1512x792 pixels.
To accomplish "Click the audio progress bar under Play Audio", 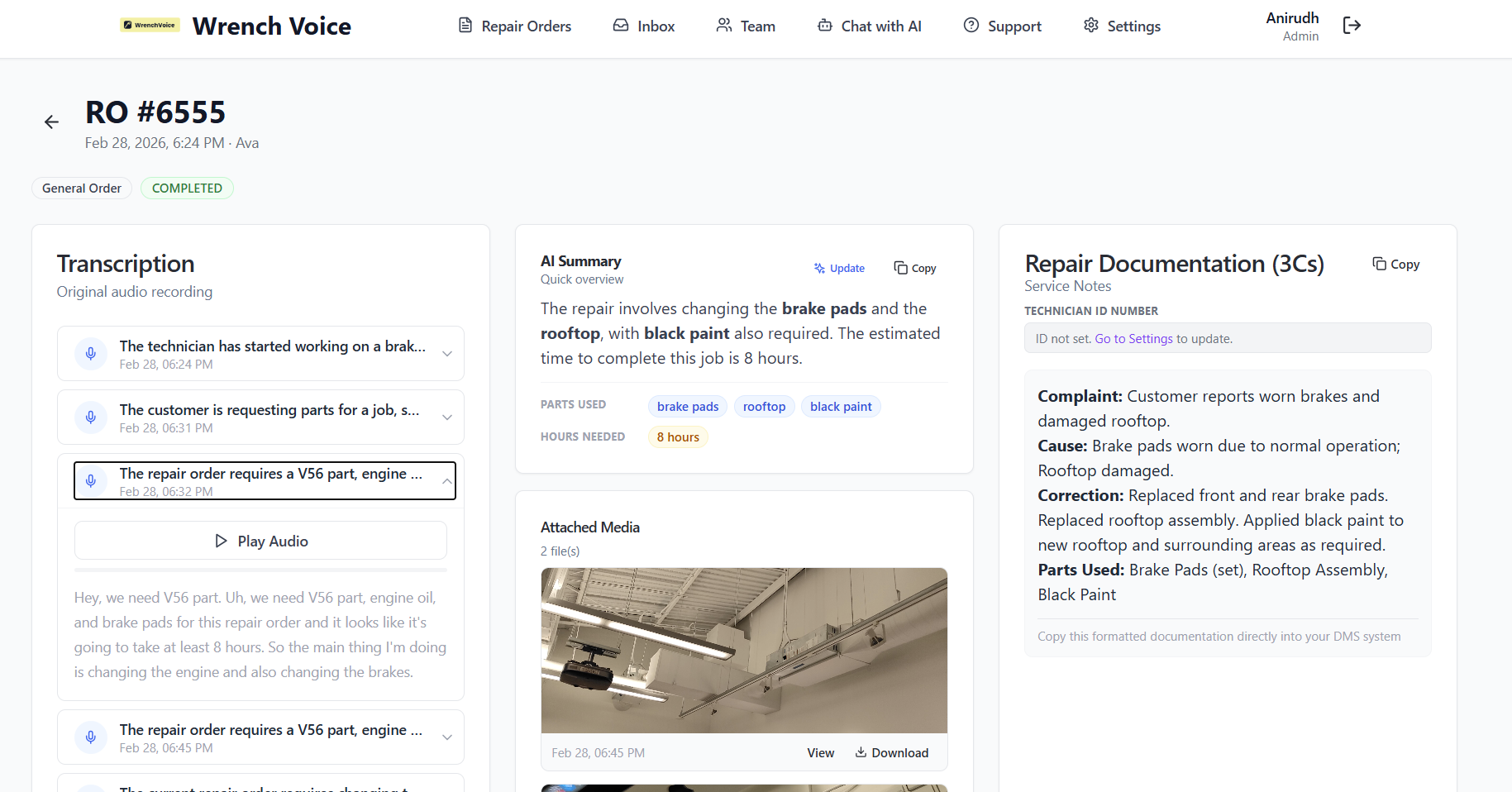I will (x=260, y=570).
